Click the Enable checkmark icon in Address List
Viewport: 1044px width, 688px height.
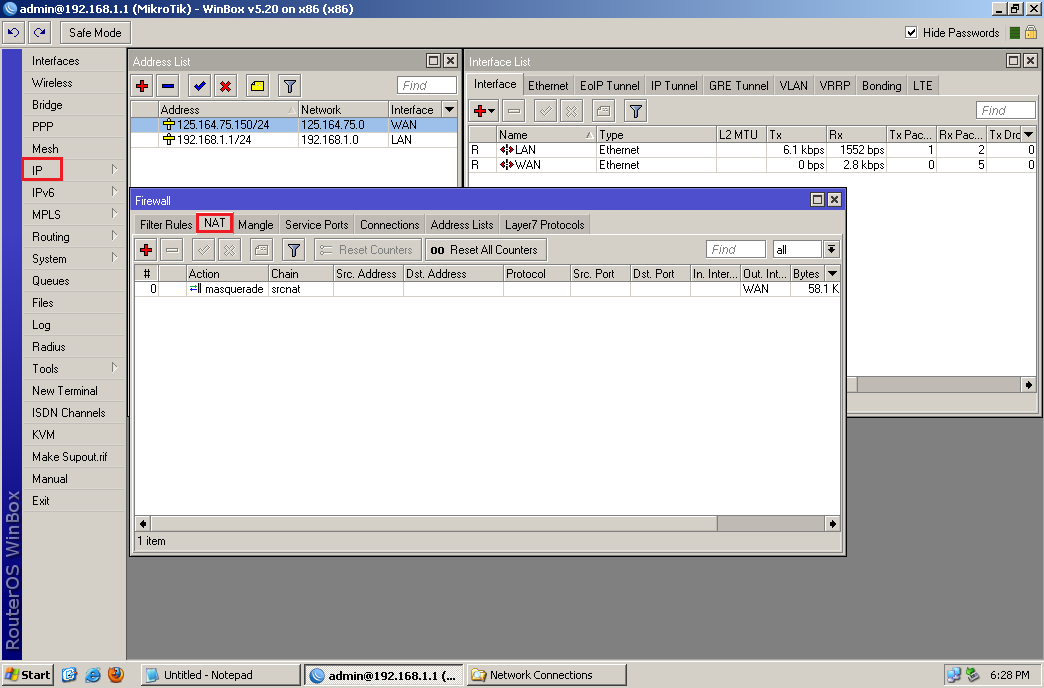coord(199,86)
